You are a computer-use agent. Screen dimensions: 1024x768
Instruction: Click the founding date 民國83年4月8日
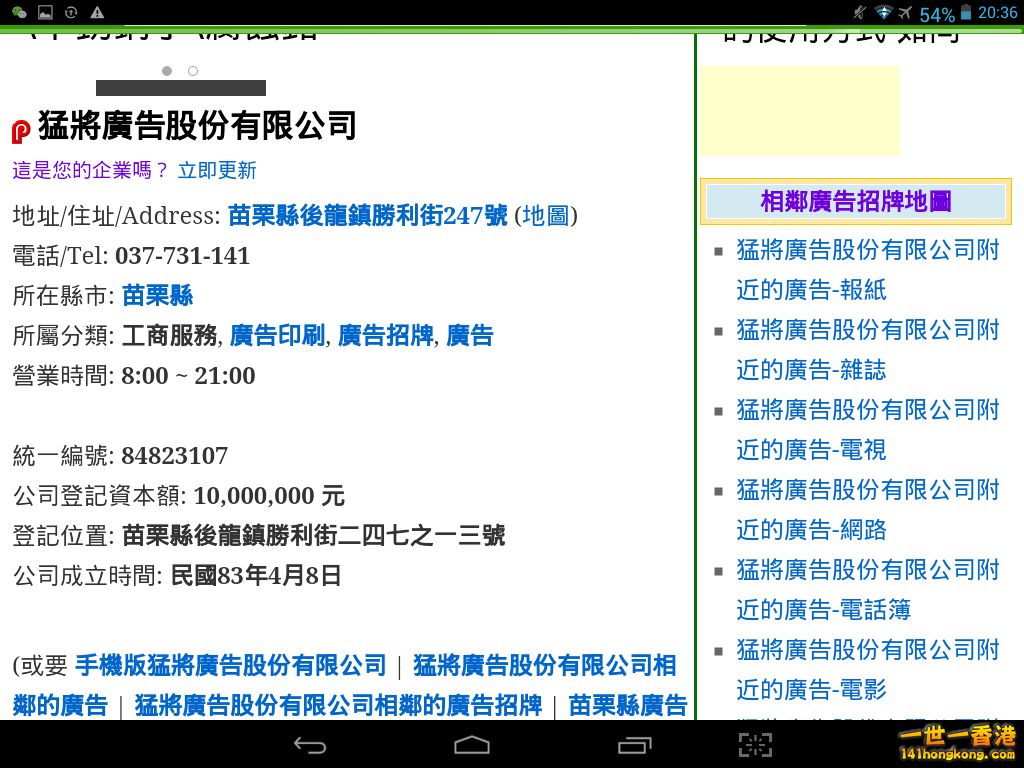click(256, 575)
